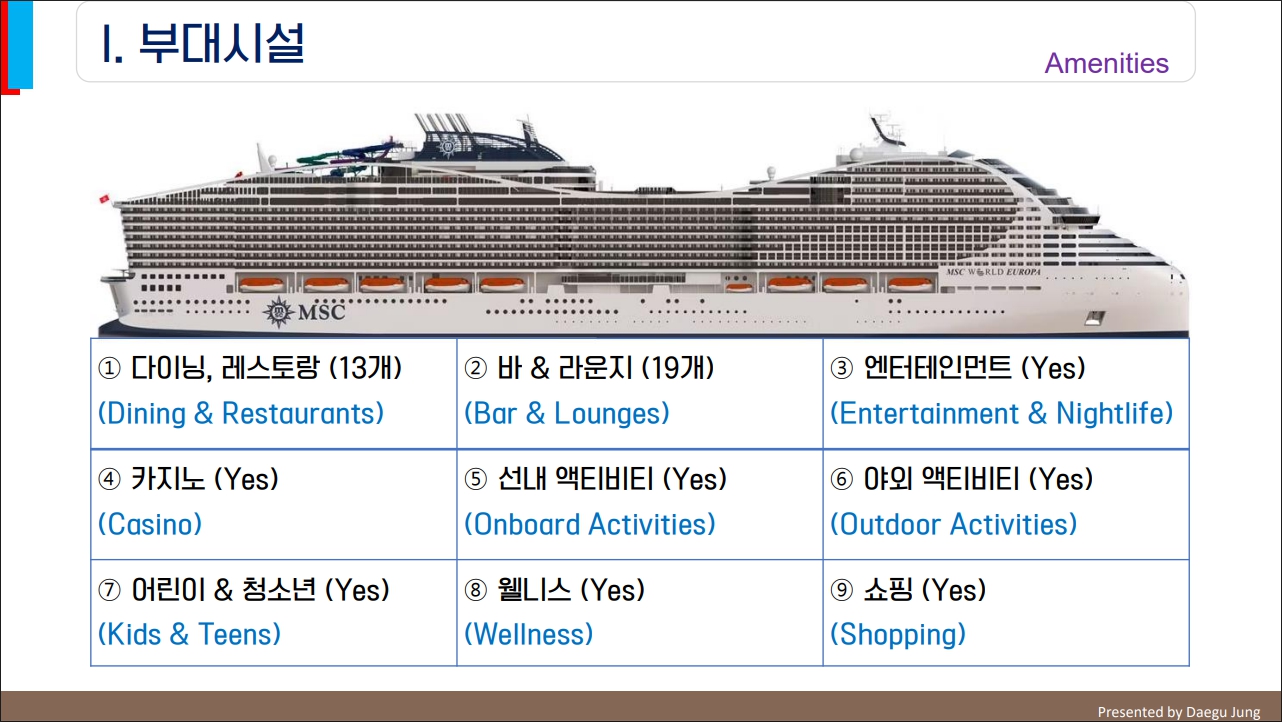Image resolution: width=1282 pixels, height=722 pixels.
Task: Click the purple Amenities heading
Action: 1106,63
